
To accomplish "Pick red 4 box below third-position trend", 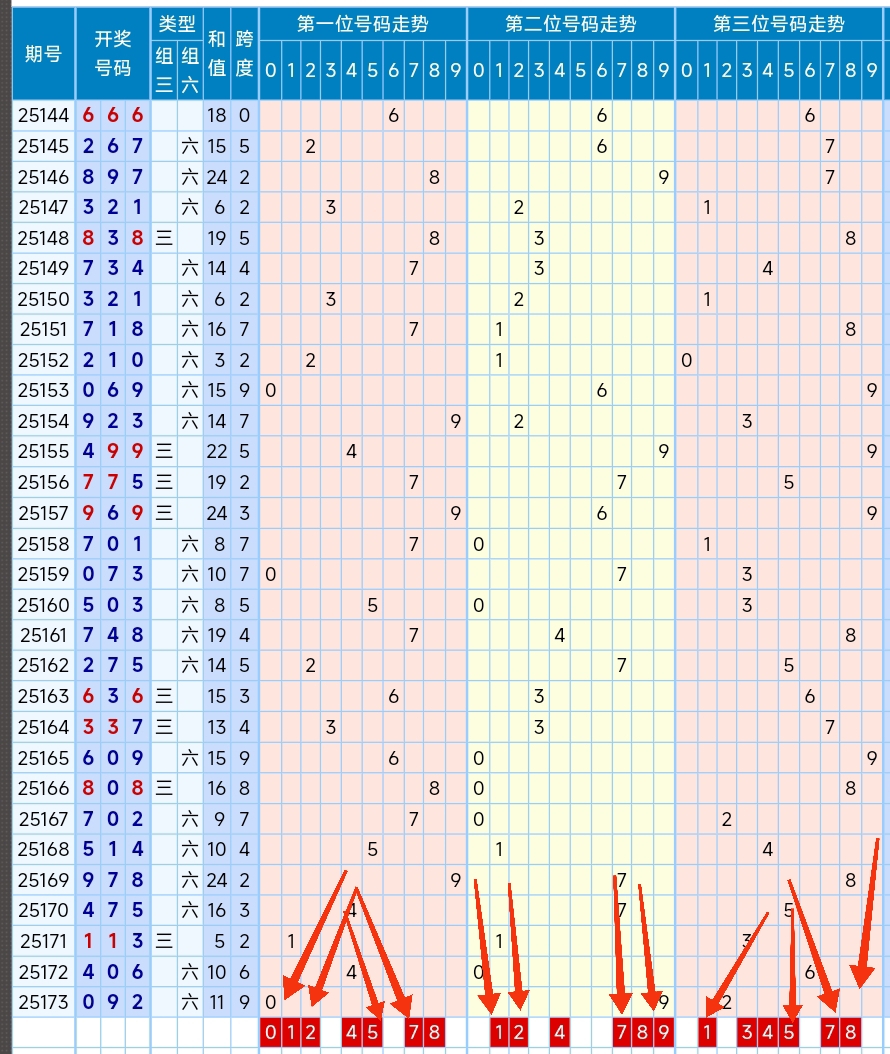I will tap(768, 1032).
